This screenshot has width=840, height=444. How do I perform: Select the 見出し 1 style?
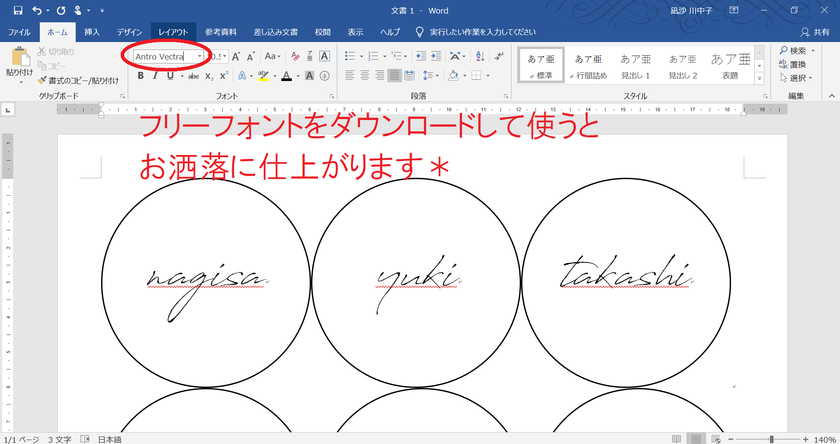click(635, 65)
